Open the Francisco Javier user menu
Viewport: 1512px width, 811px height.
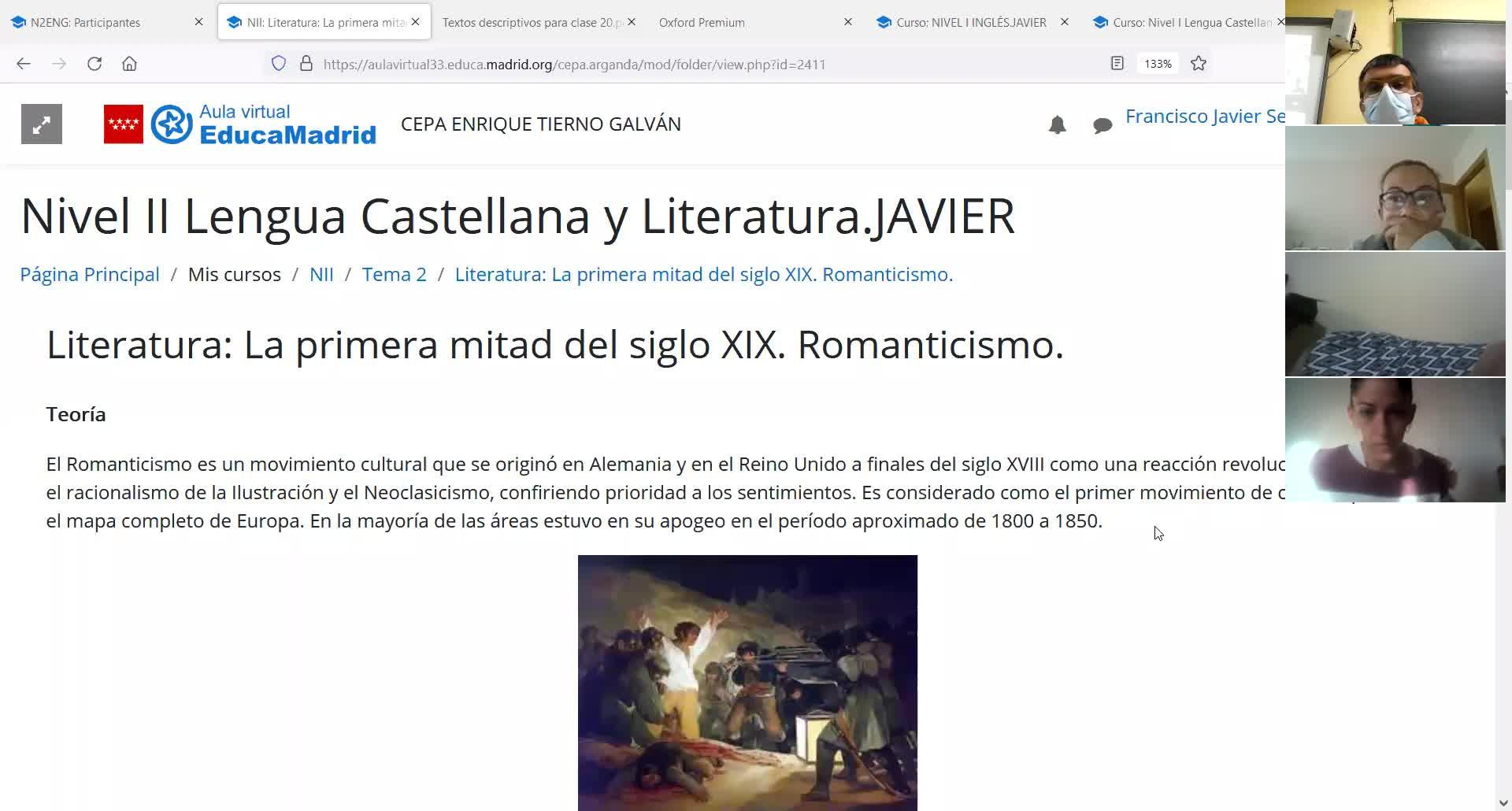[1205, 117]
